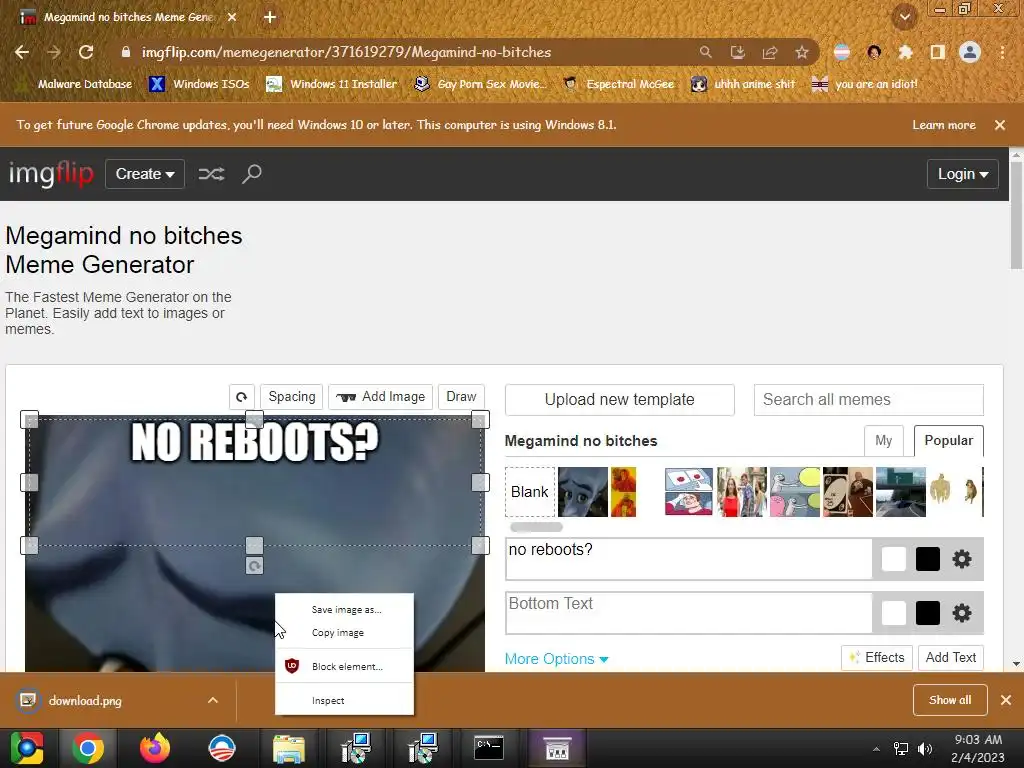Click the 'no reboots?' text input box
The image size is (1024, 768).
[x=689, y=559]
